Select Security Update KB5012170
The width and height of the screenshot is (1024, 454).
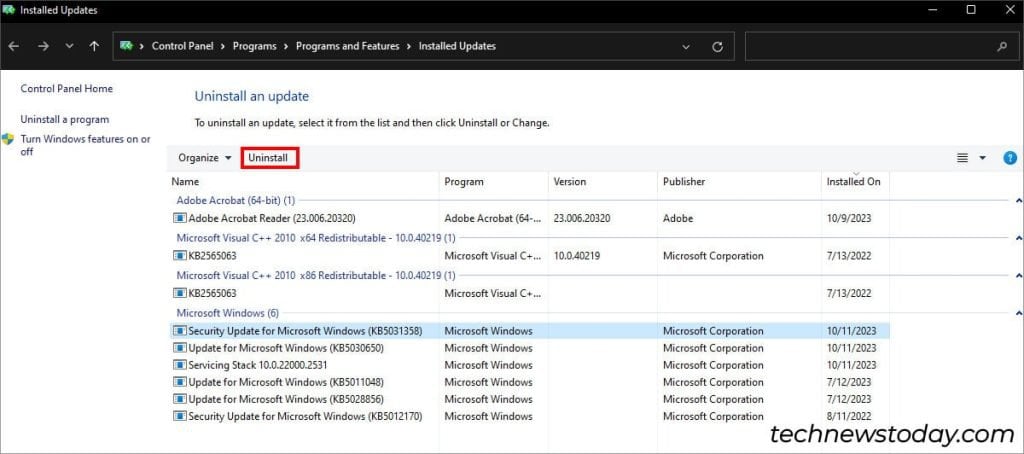tap(529, 416)
